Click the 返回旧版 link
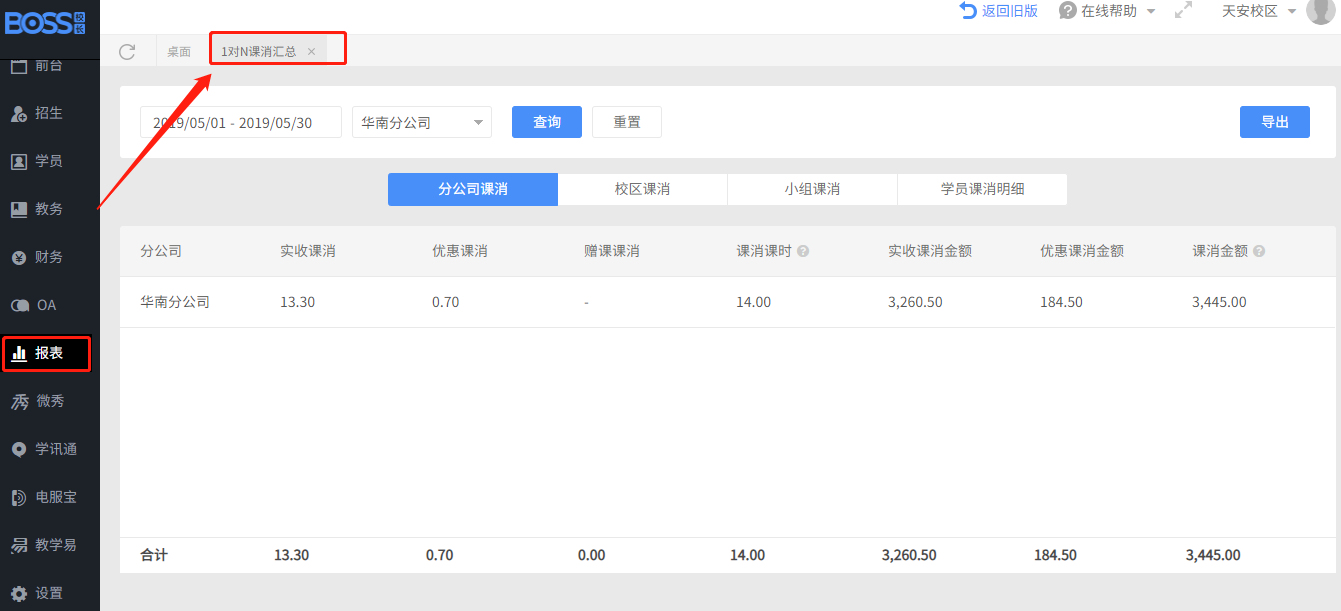This screenshot has height=611, width=1341. pos(999,11)
